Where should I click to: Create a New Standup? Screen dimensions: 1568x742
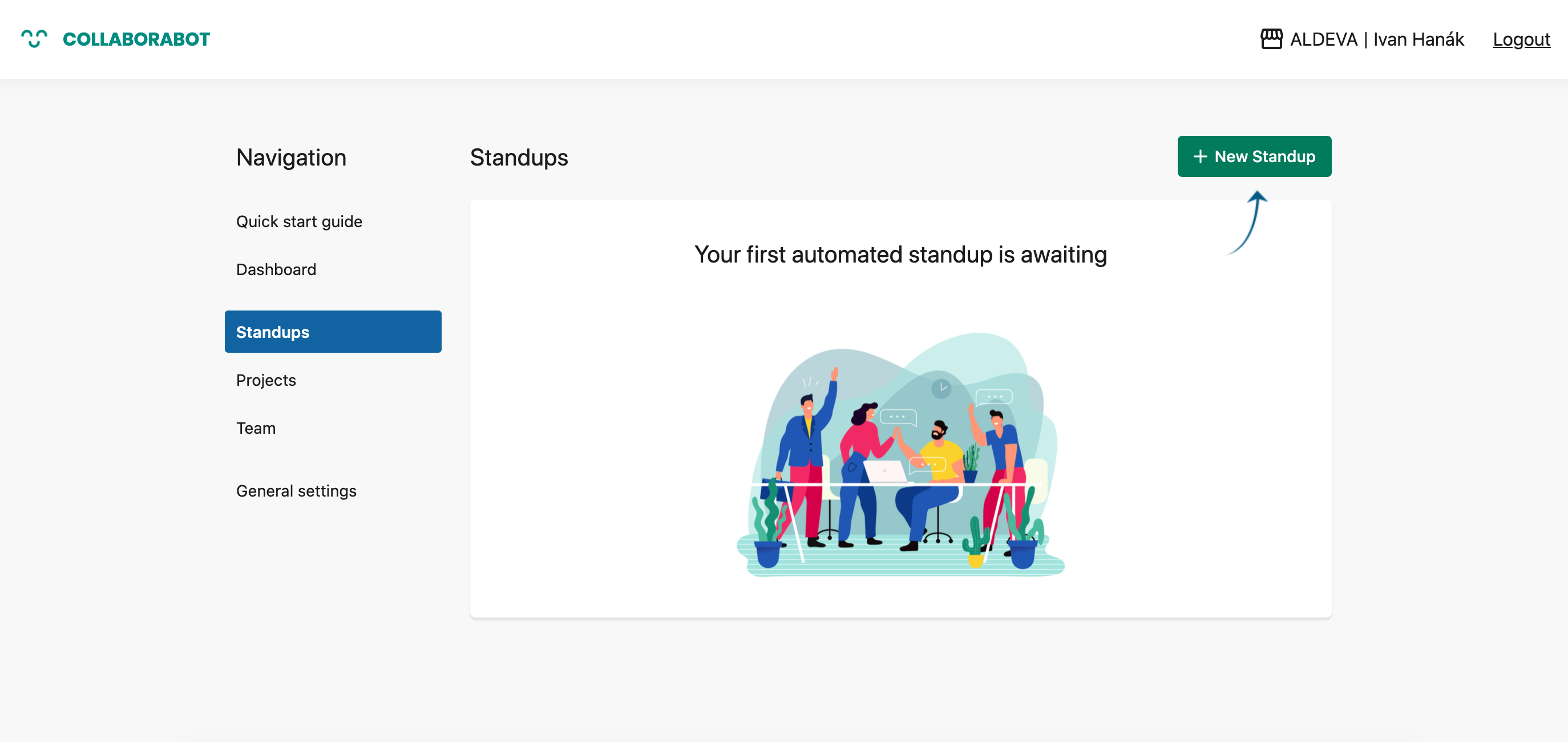pyautogui.click(x=1254, y=156)
